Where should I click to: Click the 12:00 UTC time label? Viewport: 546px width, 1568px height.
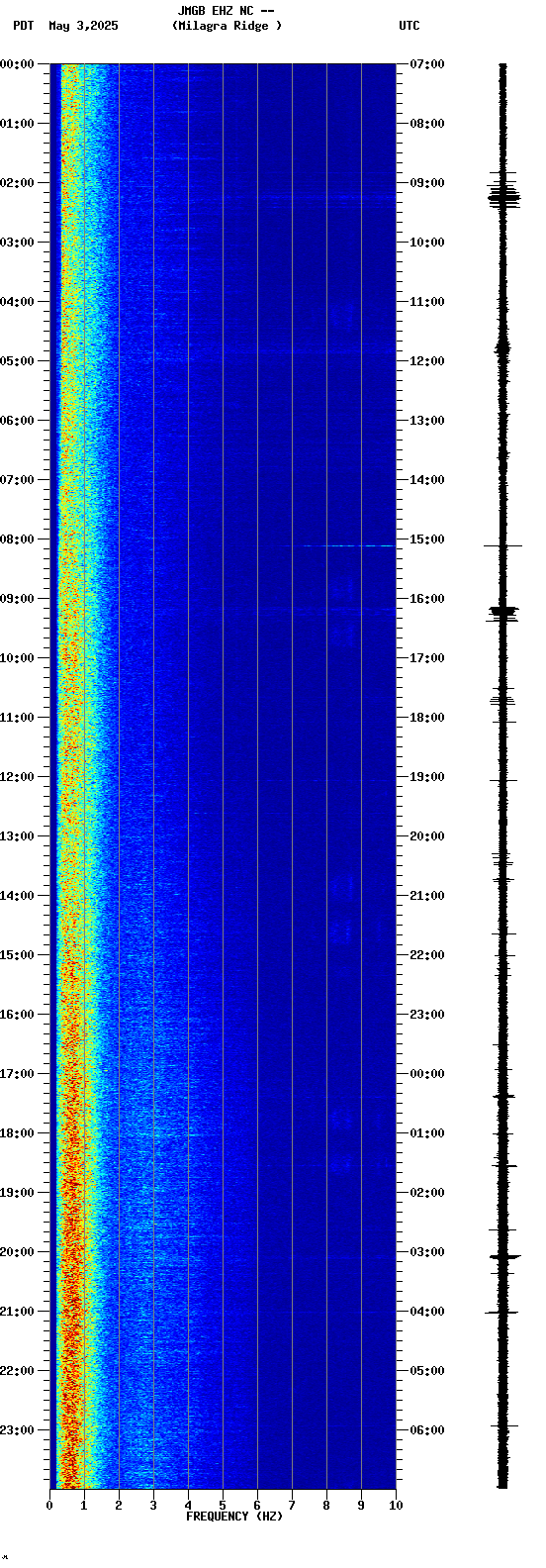tap(426, 361)
